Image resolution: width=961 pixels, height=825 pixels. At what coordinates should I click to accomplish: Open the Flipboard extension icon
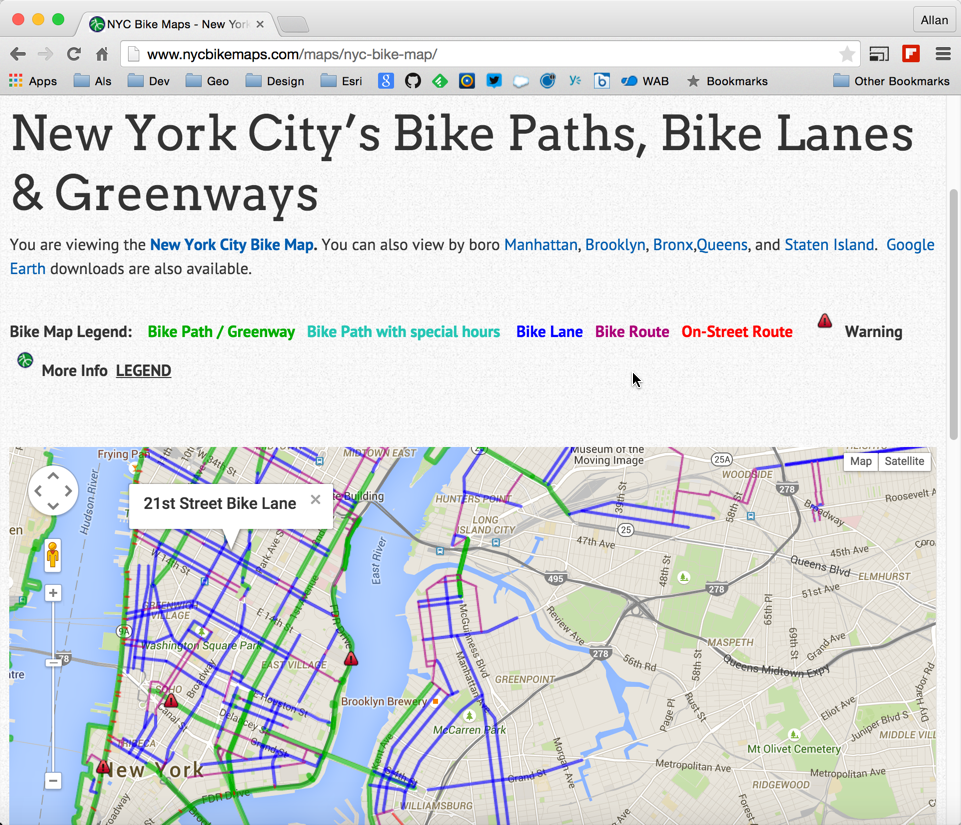(x=911, y=54)
